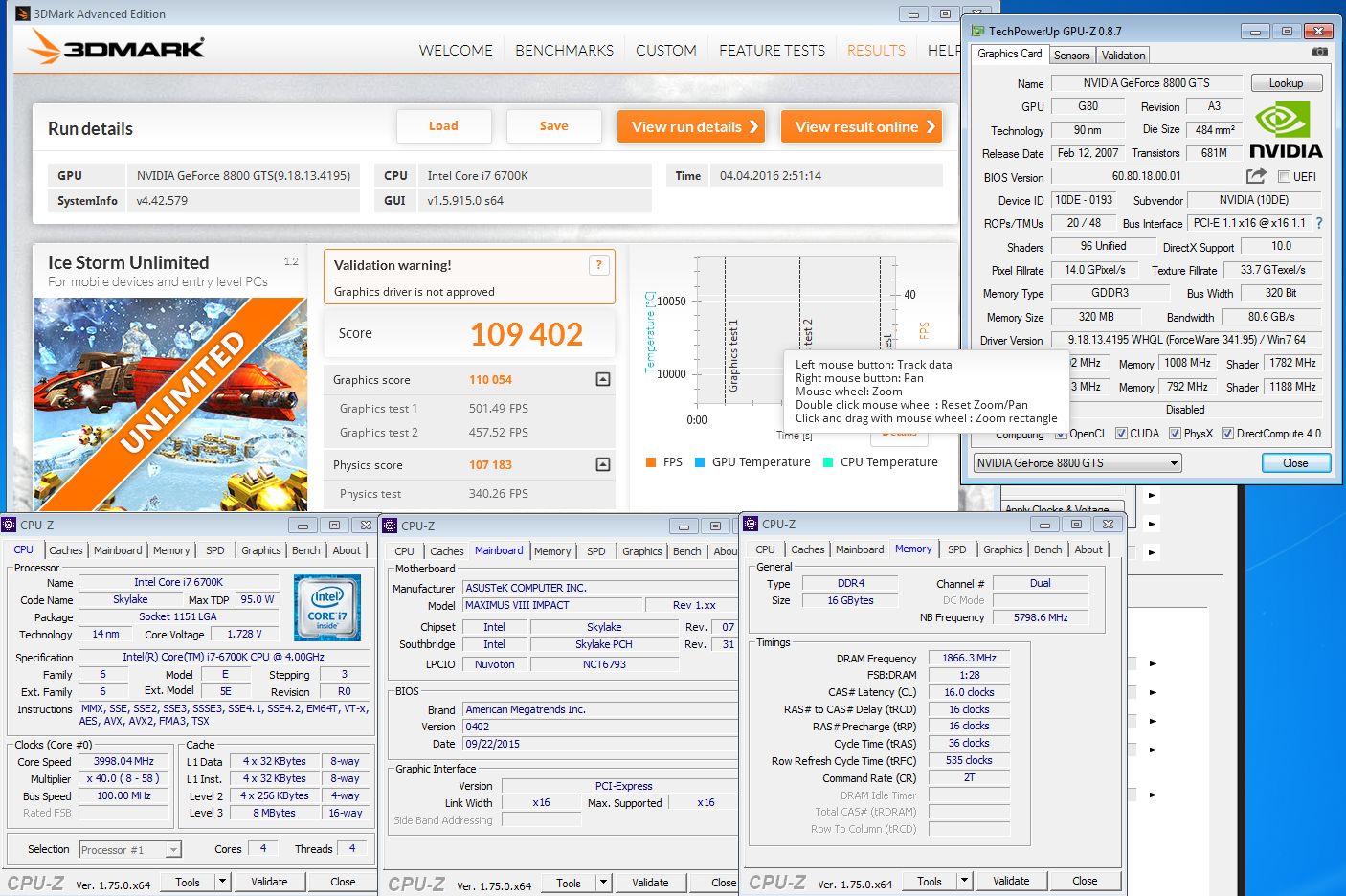The width and height of the screenshot is (1346, 896).
Task: Open the FEATURE TESTS tab
Action: [x=772, y=50]
